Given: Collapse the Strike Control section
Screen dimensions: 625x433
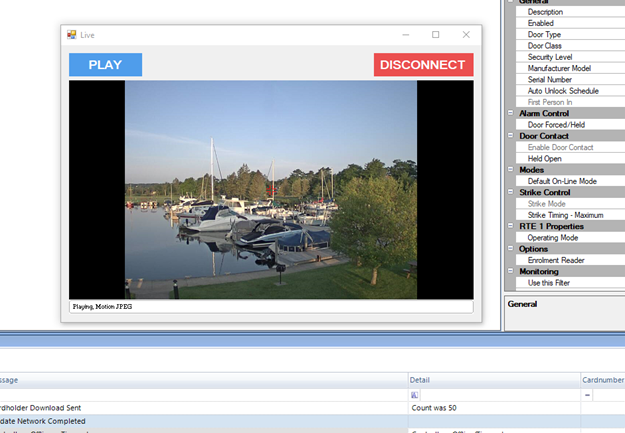Looking at the screenshot, I should [510, 192].
